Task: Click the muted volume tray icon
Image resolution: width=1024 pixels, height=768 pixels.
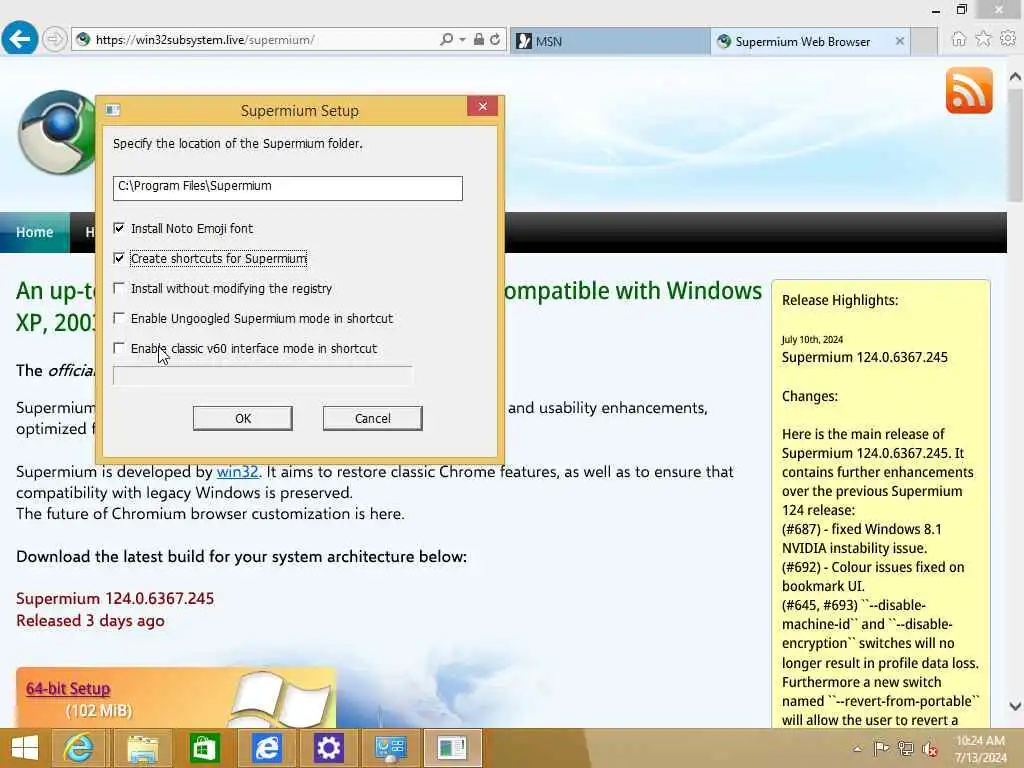Action: tap(929, 748)
